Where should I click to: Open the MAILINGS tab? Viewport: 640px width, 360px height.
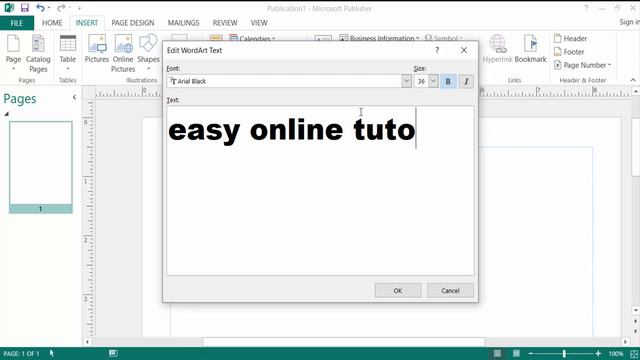pyautogui.click(x=183, y=23)
